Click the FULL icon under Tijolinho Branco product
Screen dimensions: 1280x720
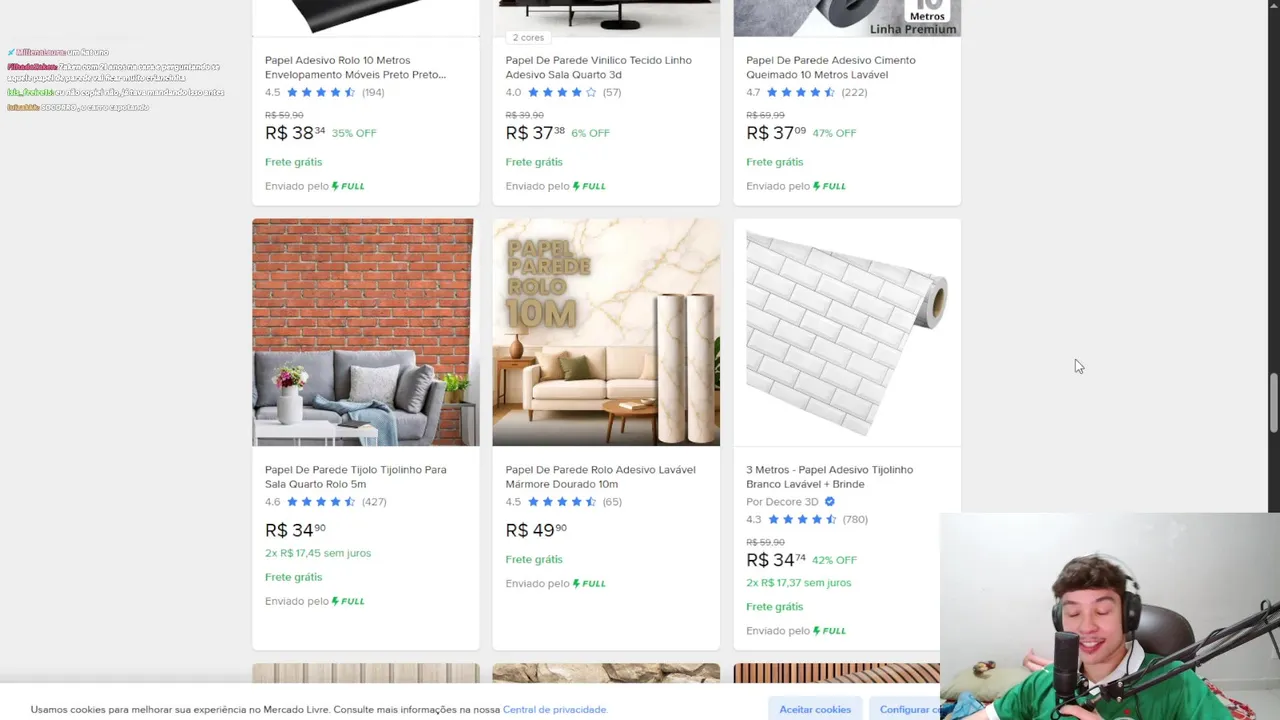[x=829, y=631]
